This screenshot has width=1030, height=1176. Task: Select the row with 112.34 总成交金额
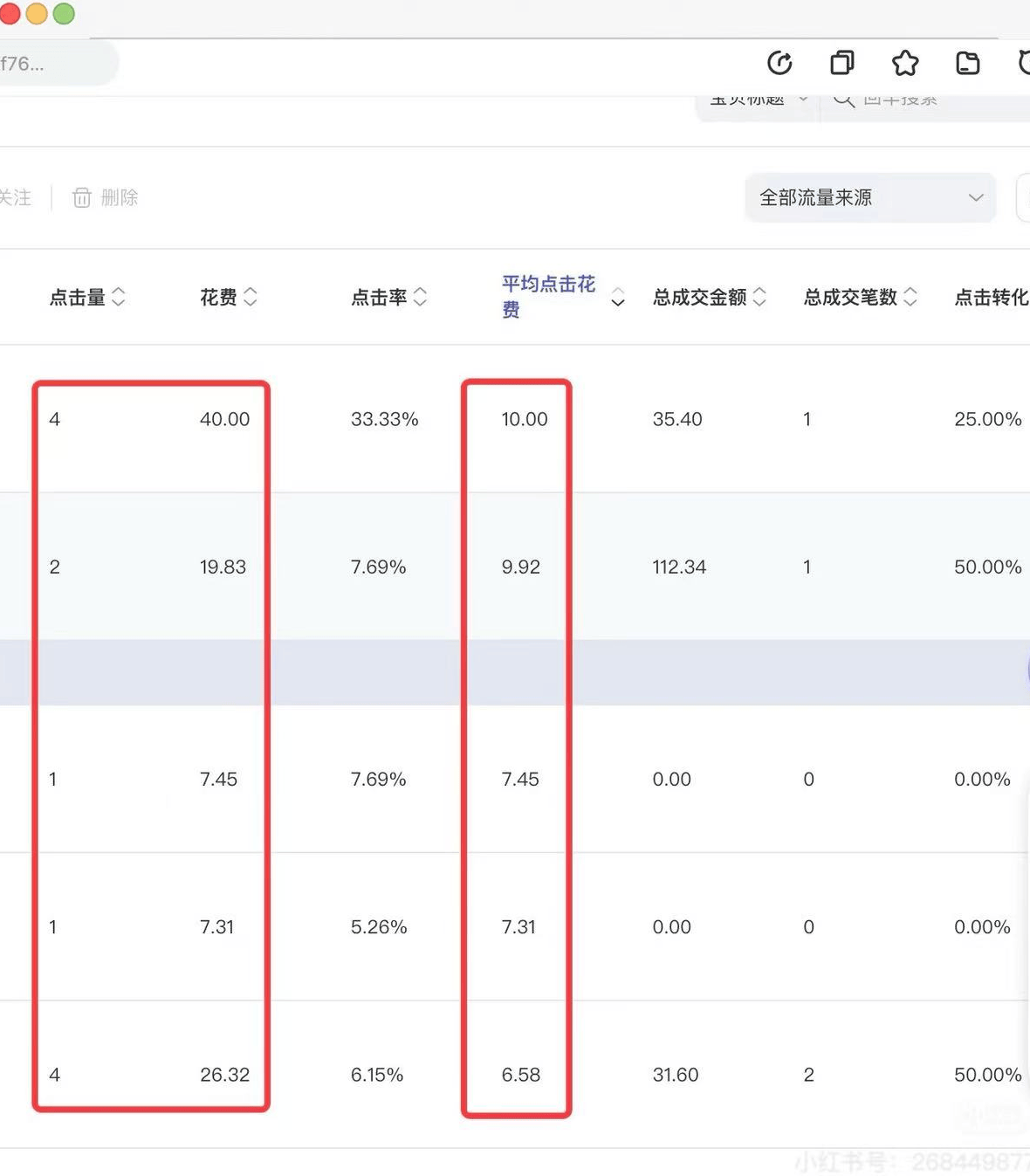(x=679, y=567)
